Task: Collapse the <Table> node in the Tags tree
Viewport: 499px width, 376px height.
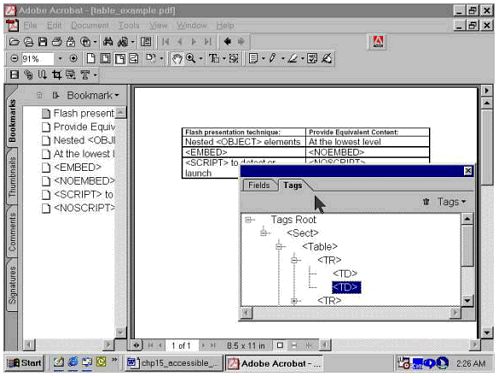Action: click(279, 247)
